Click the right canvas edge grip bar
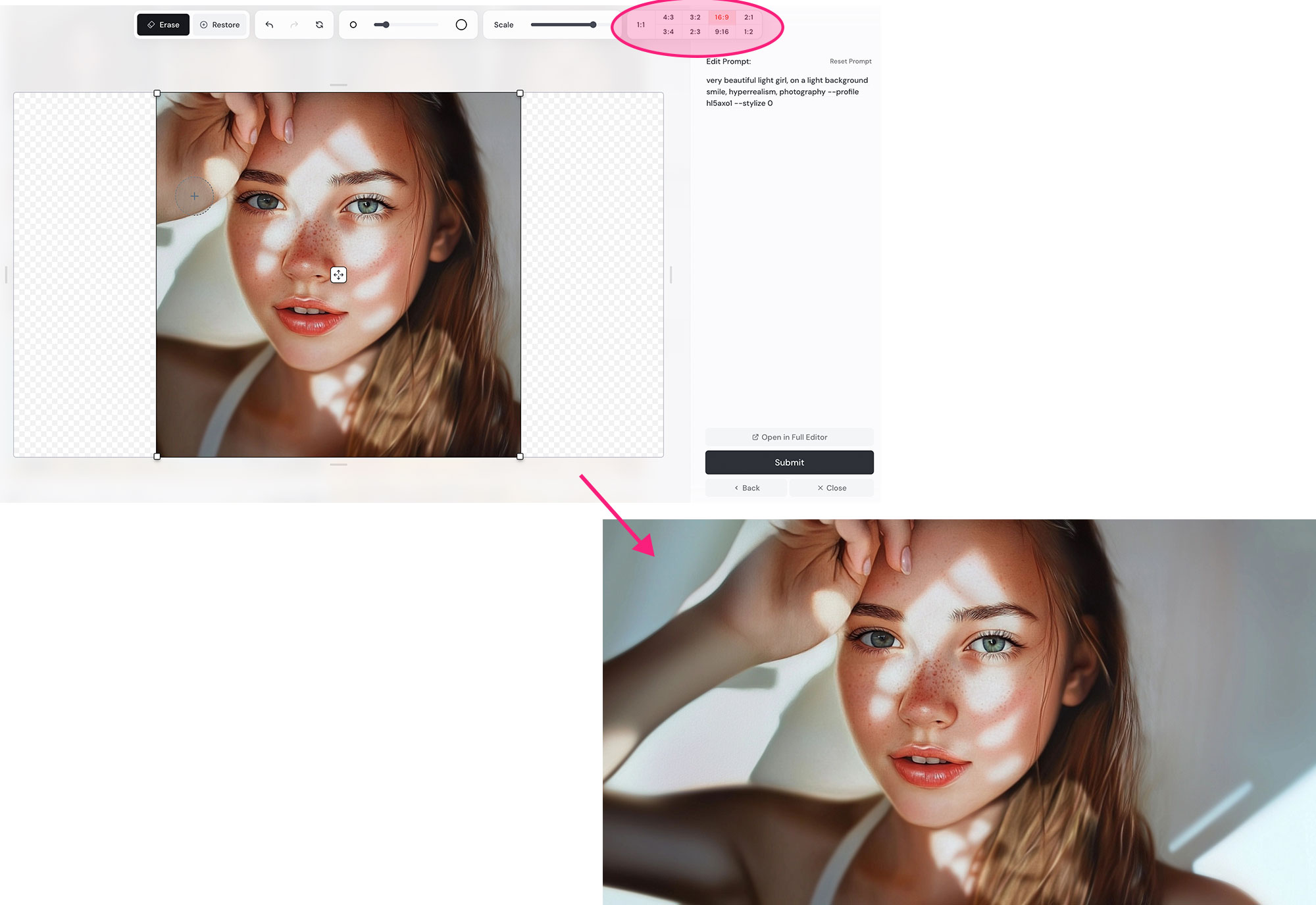 (x=671, y=274)
